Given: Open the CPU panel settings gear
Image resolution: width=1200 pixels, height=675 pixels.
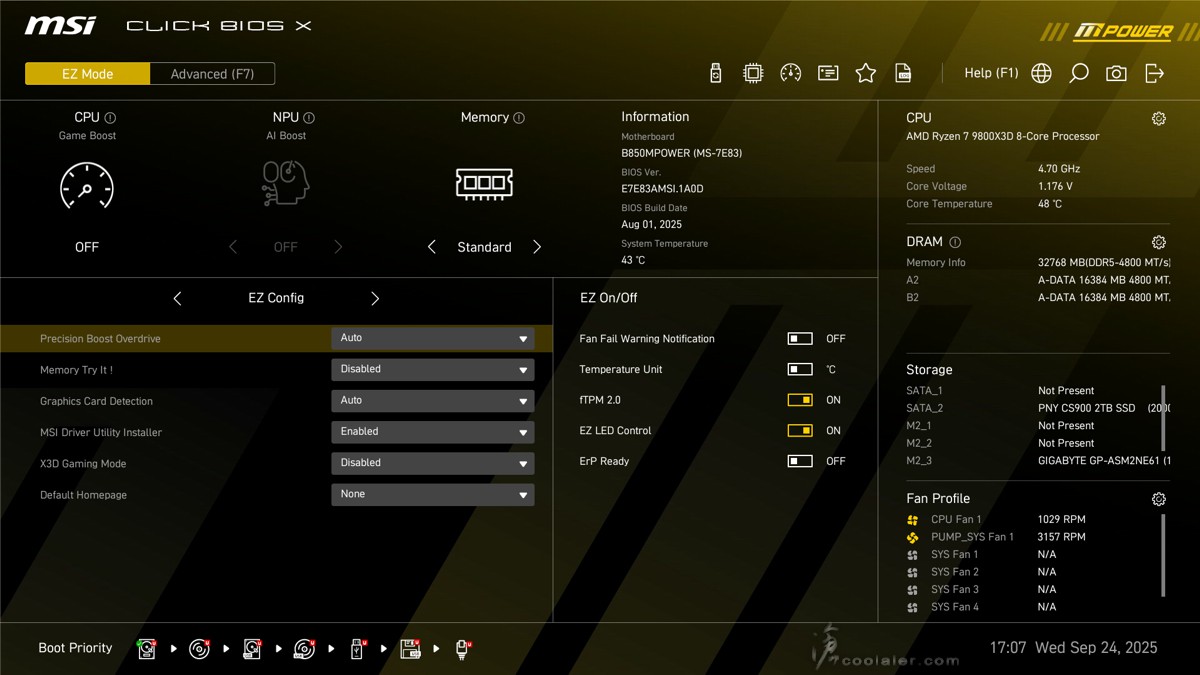Looking at the screenshot, I should tap(1159, 118).
